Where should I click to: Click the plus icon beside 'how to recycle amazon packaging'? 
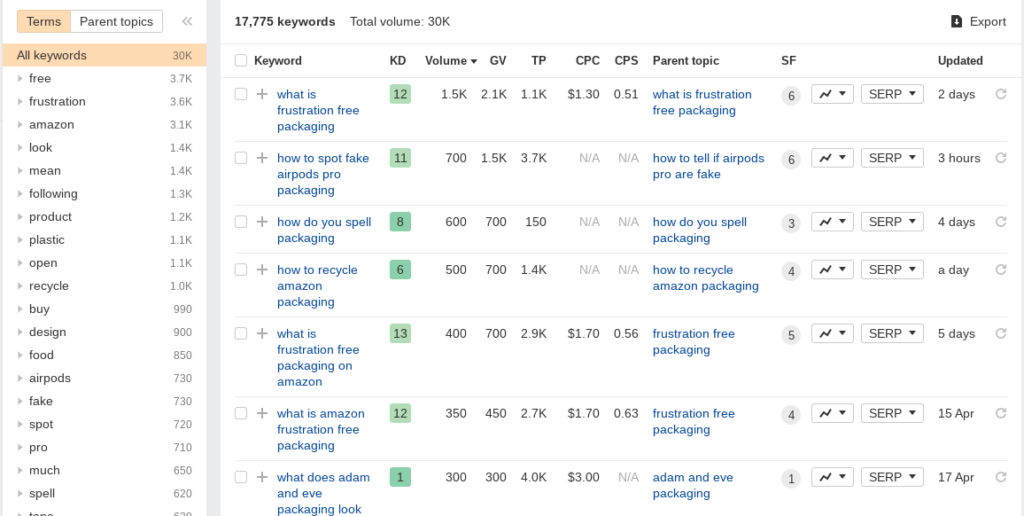tap(262, 270)
